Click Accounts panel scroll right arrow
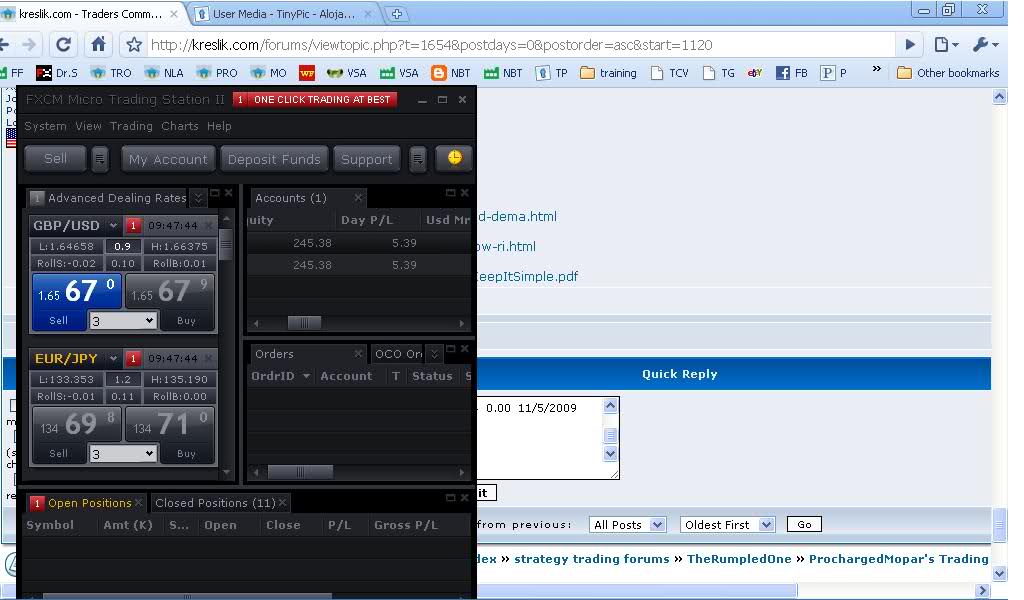This screenshot has height=600, width=1024. tap(462, 323)
